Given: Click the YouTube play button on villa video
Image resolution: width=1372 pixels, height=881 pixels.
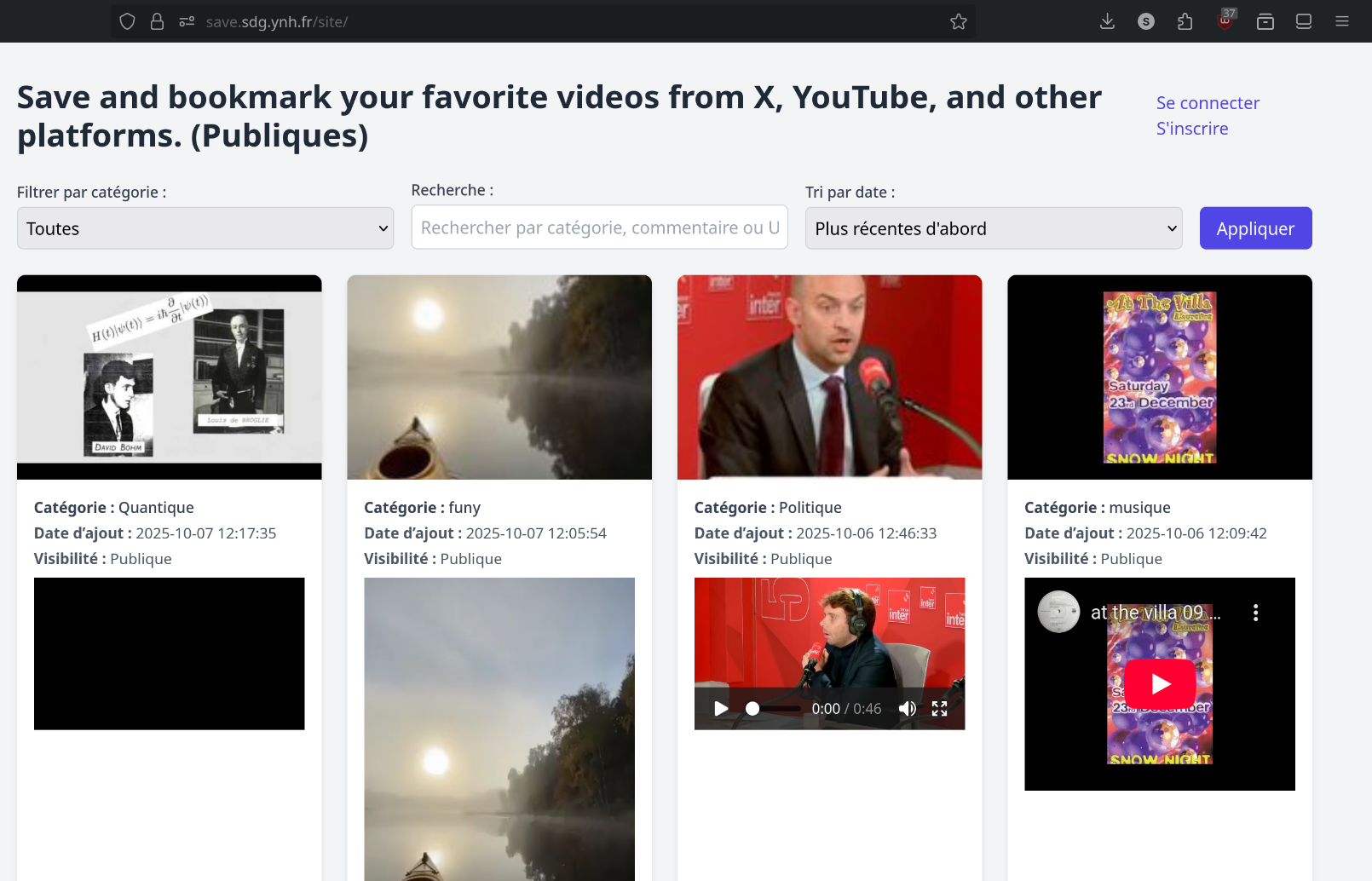Looking at the screenshot, I should pos(1160,683).
